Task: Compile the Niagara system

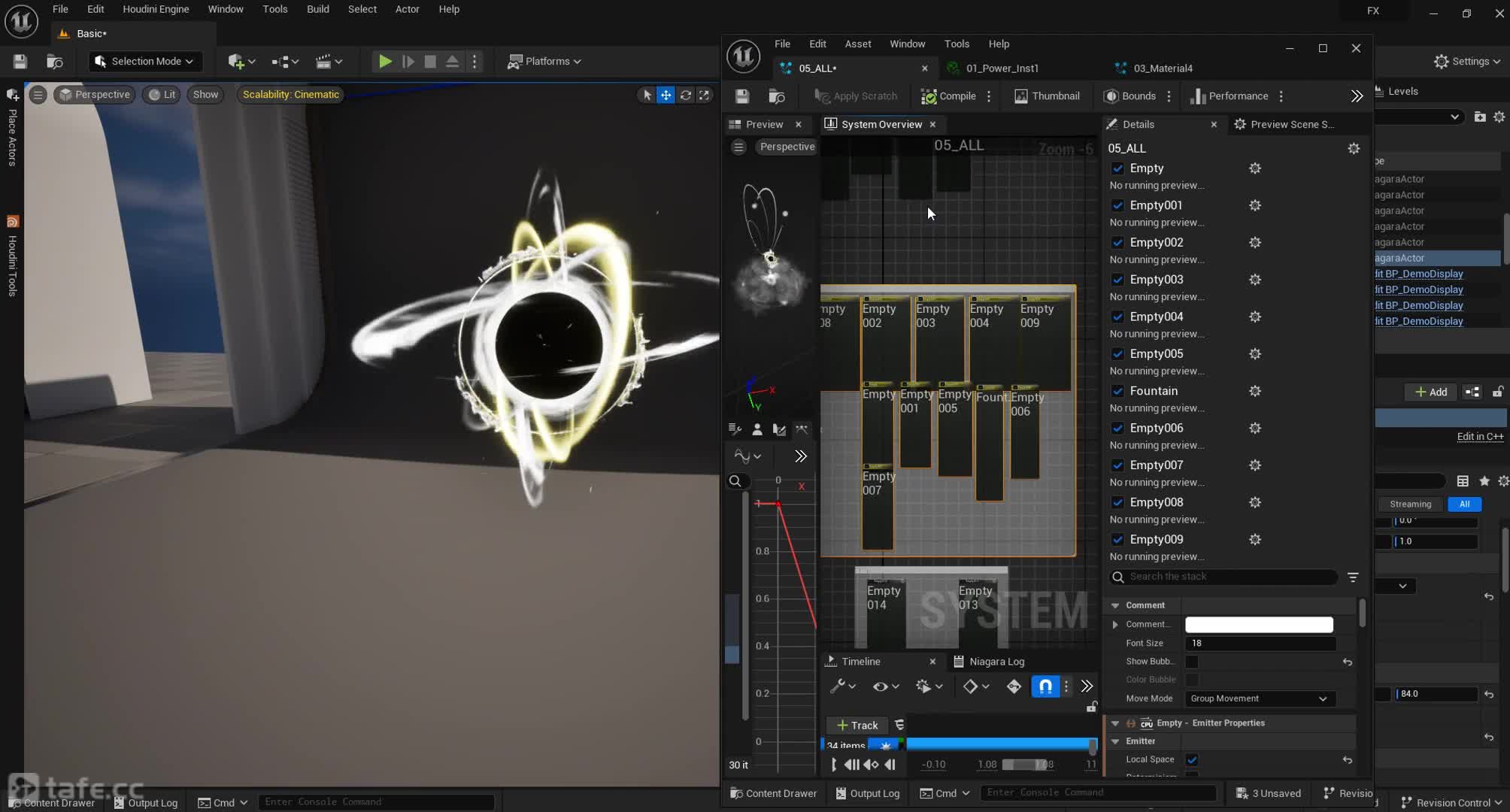Action: (x=948, y=96)
